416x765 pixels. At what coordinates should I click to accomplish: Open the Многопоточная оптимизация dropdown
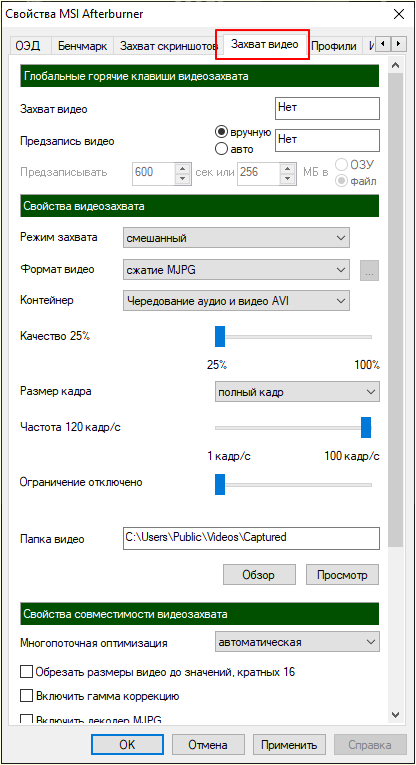(297, 642)
